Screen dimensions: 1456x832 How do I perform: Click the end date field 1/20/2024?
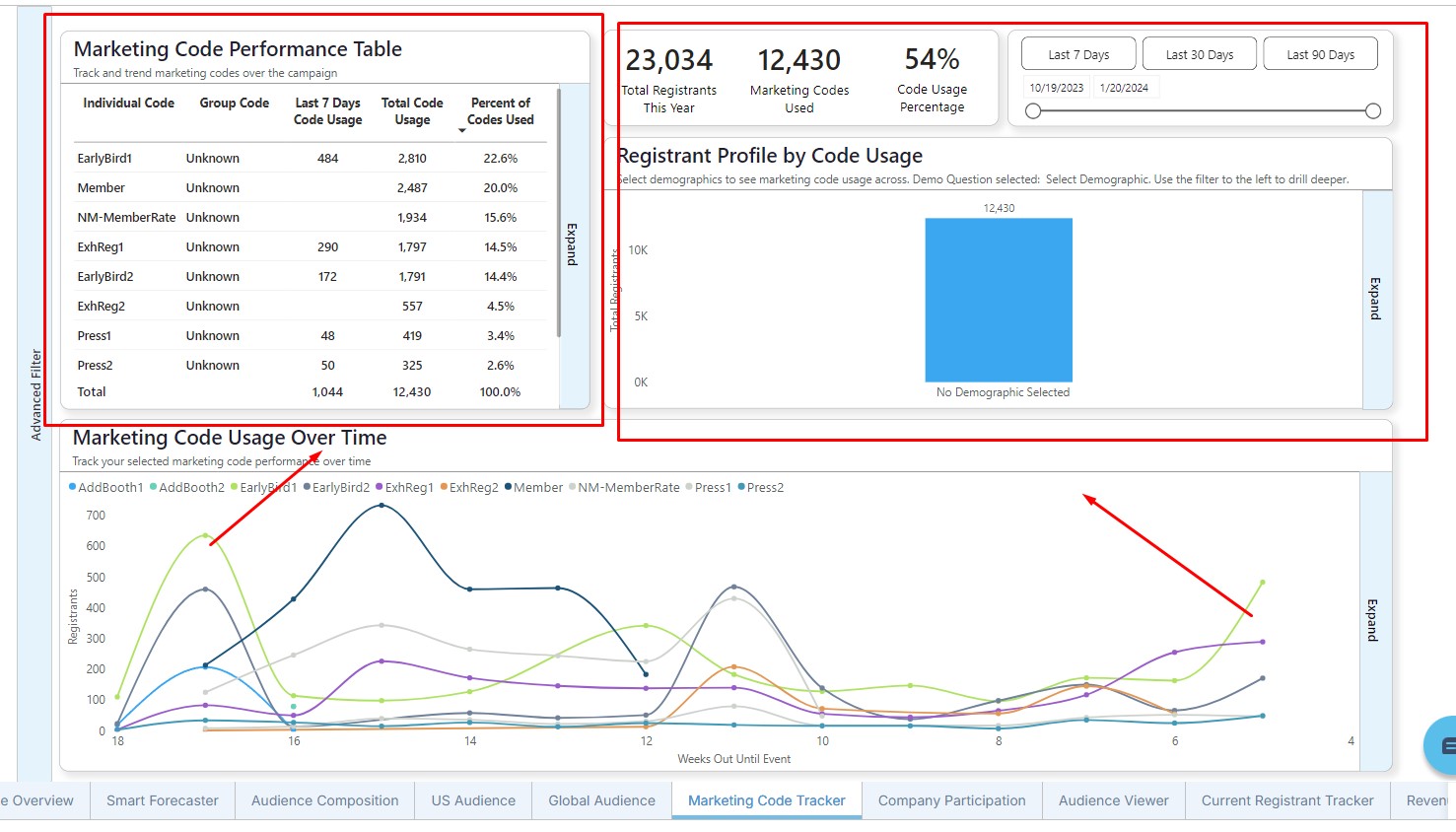[1125, 88]
